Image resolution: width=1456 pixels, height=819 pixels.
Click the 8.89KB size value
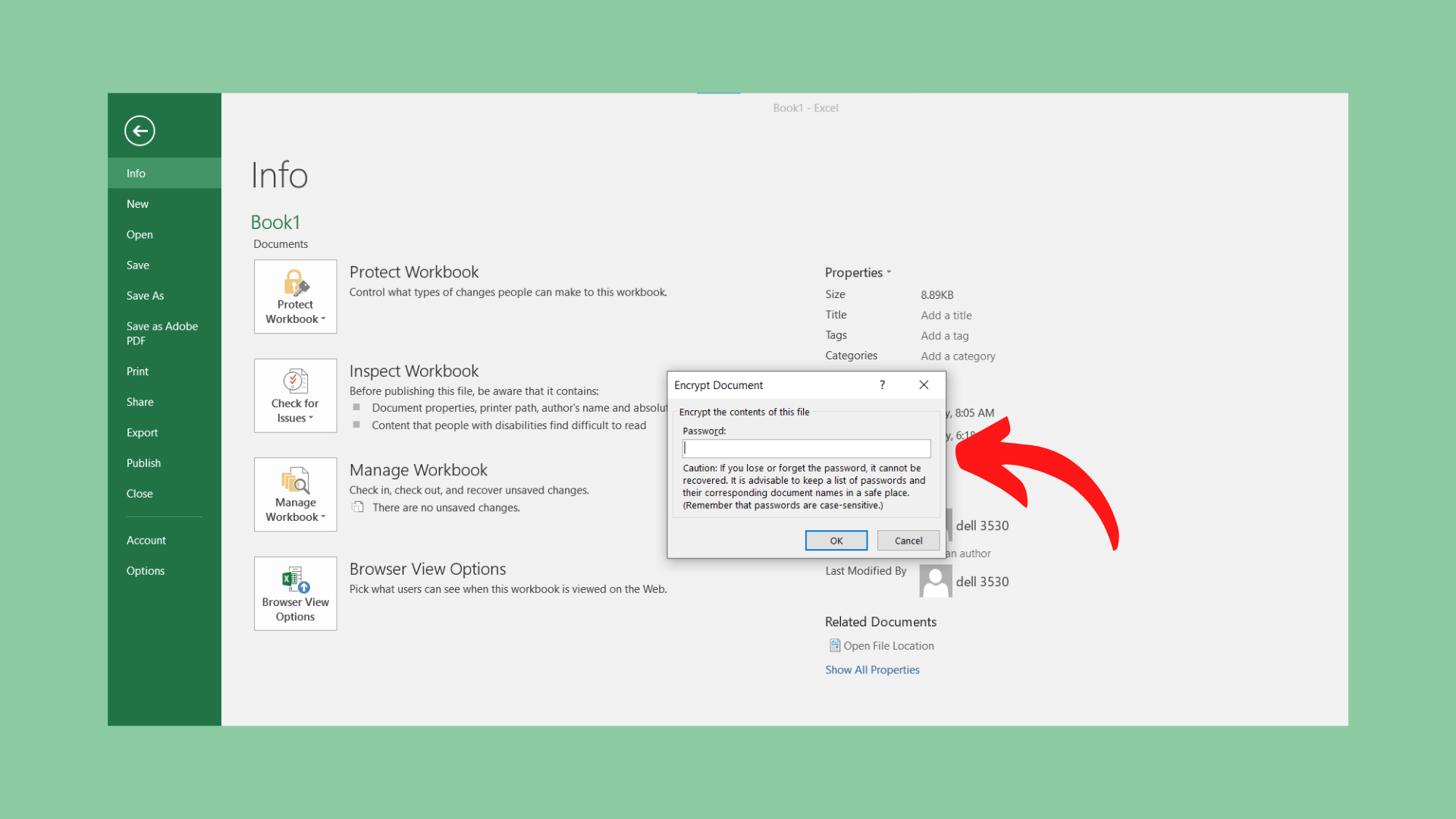937,295
